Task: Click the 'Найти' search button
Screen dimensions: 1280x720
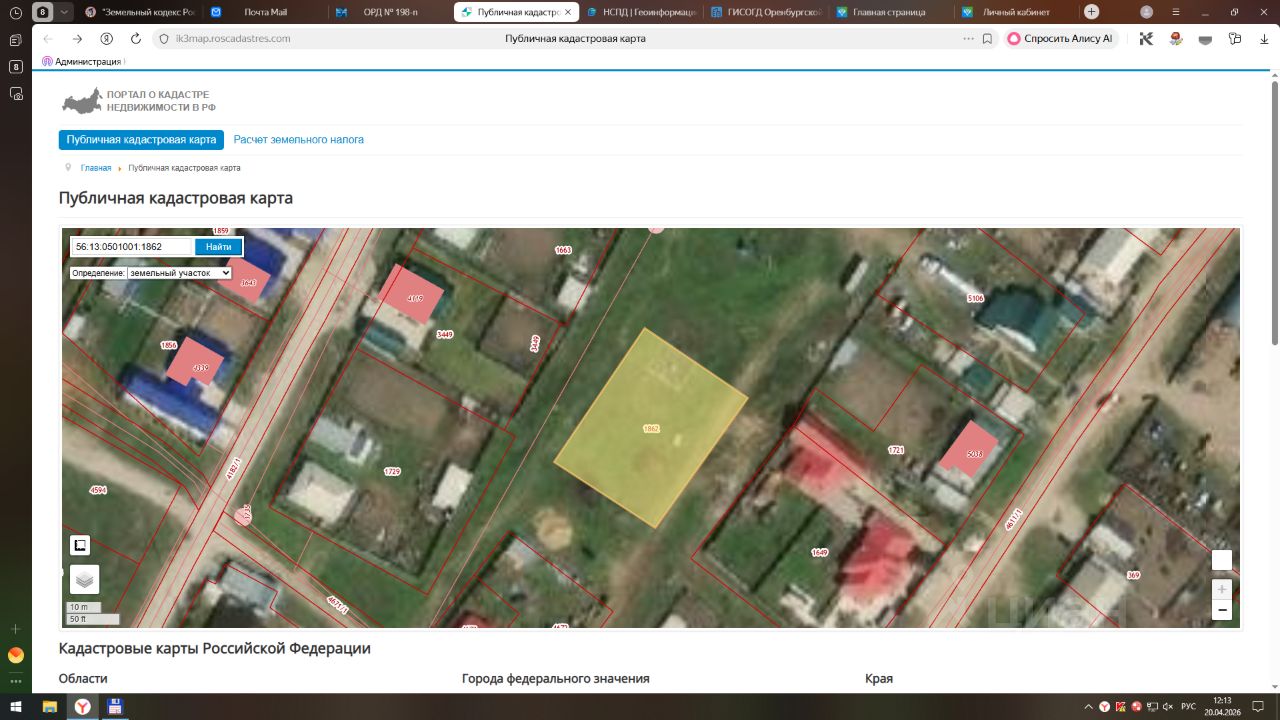Action: pos(218,247)
